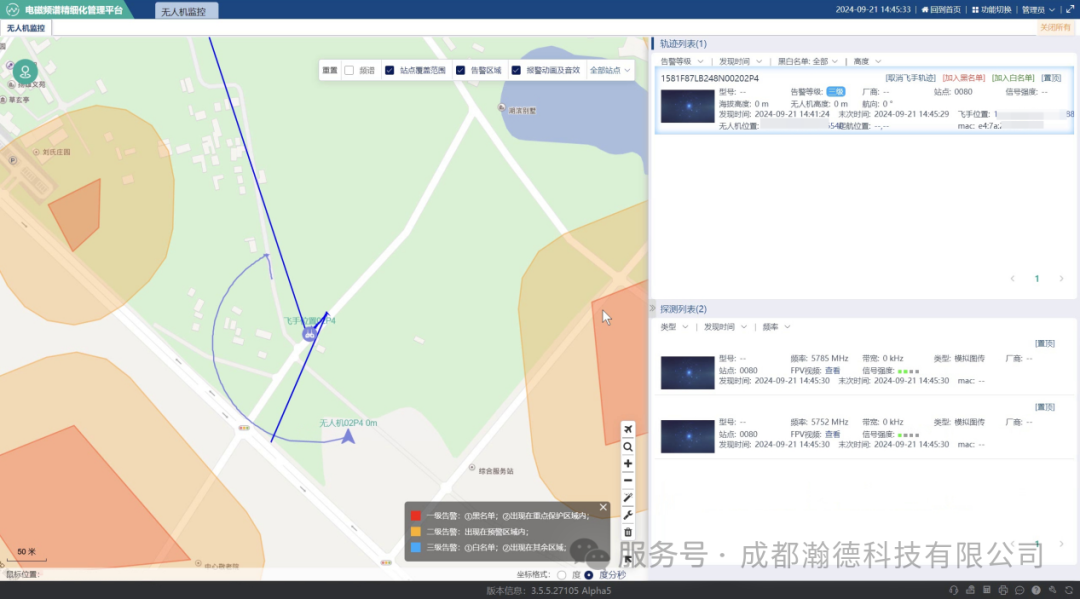
Task: Uncheck the 站点覆盖范围 checkbox
Action: [x=389, y=70]
